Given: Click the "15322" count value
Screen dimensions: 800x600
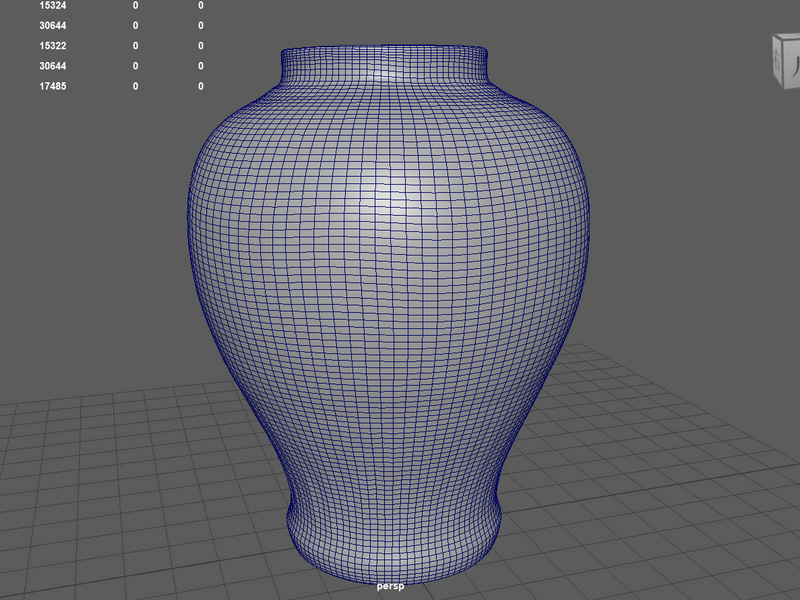Looking at the screenshot, I should click(53, 46).
